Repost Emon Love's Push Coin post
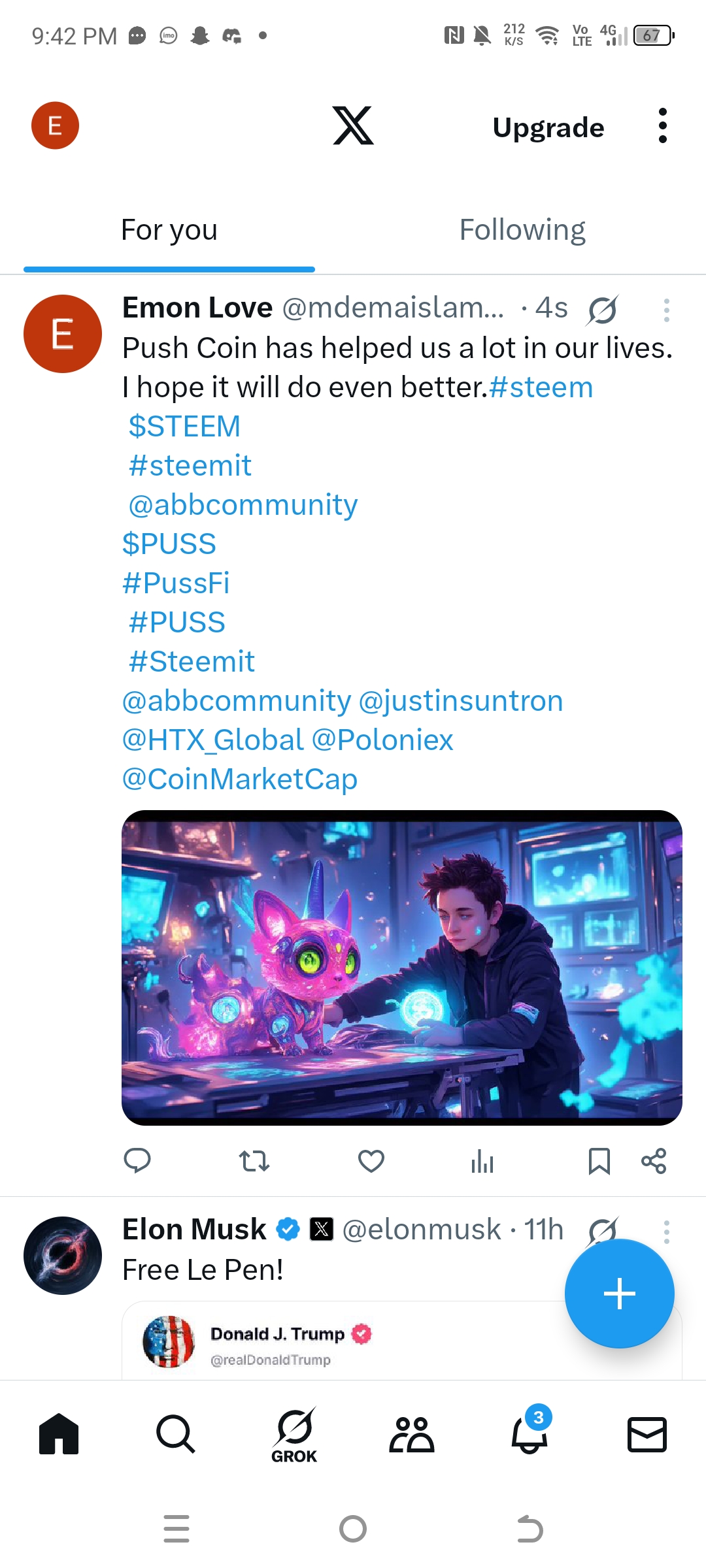 click(254, 1161)
